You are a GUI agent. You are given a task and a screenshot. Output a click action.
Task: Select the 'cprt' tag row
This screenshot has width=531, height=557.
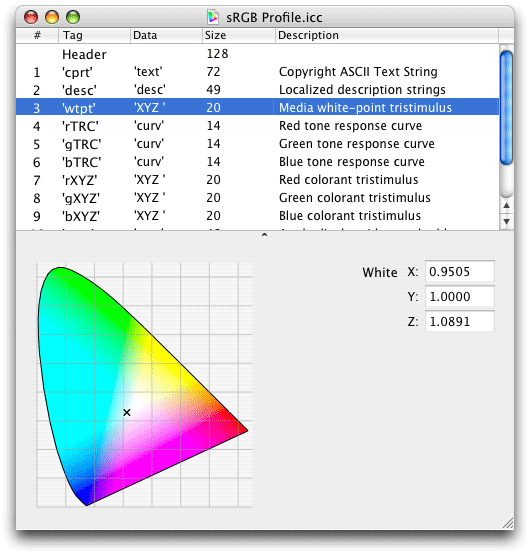click(x=258, y=72)
